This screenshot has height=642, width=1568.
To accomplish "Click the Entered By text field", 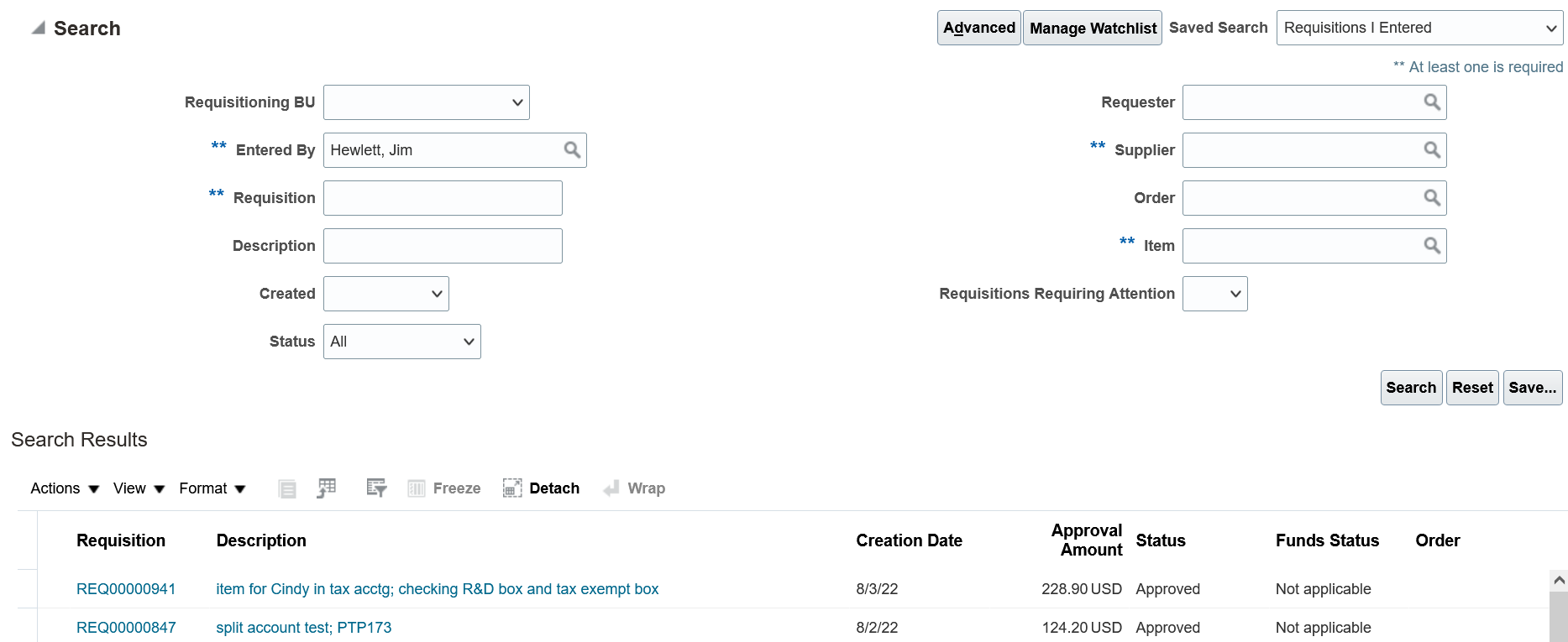I will click(x=443, y=150).
